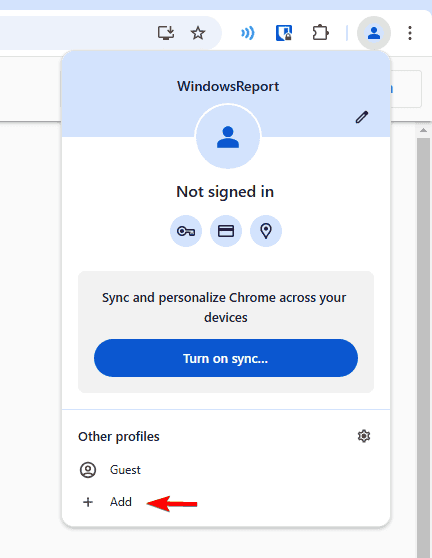Click Add to create new profile
The height and width of the screenshot is (558, 432).
226,502
